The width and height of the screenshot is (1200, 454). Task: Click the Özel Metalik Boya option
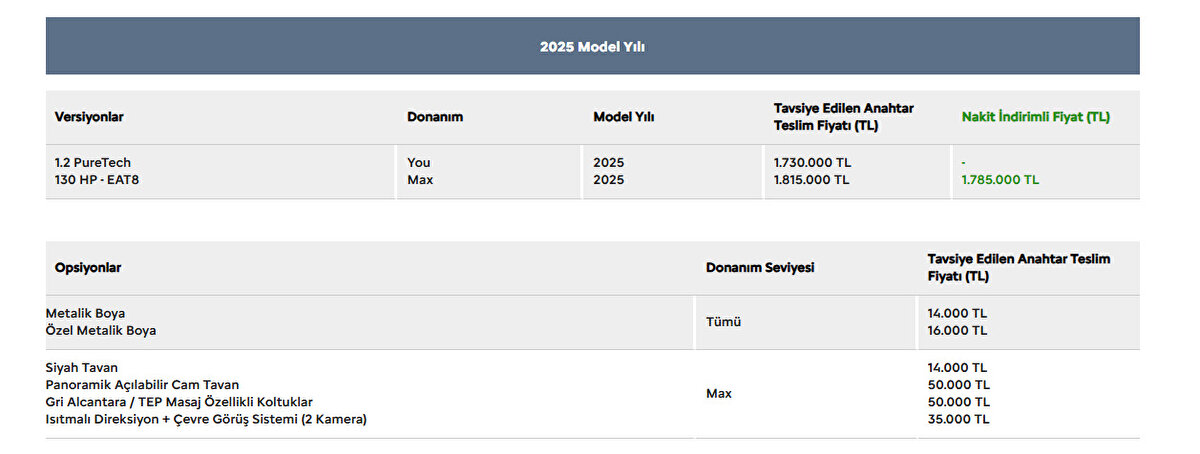(100, 330)
